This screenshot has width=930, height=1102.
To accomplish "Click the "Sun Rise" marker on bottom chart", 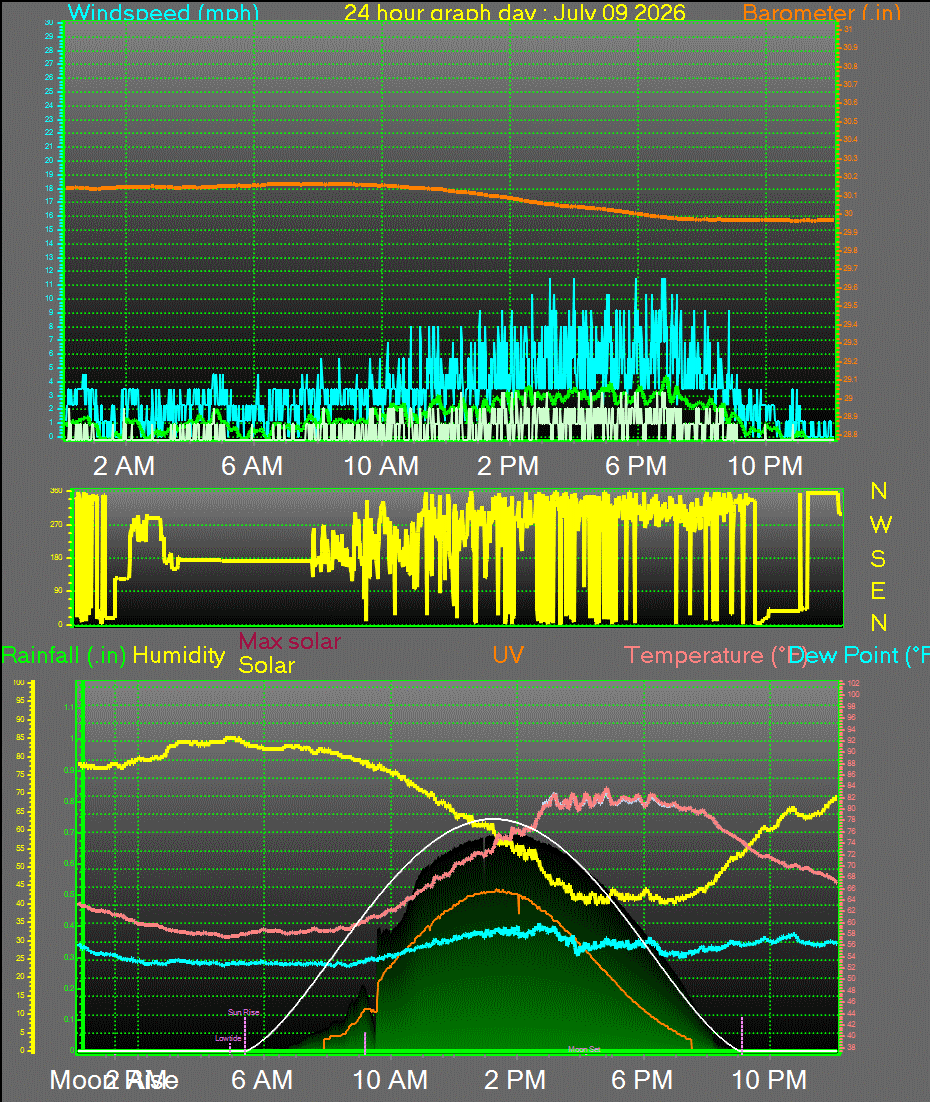I will 244,1012.
